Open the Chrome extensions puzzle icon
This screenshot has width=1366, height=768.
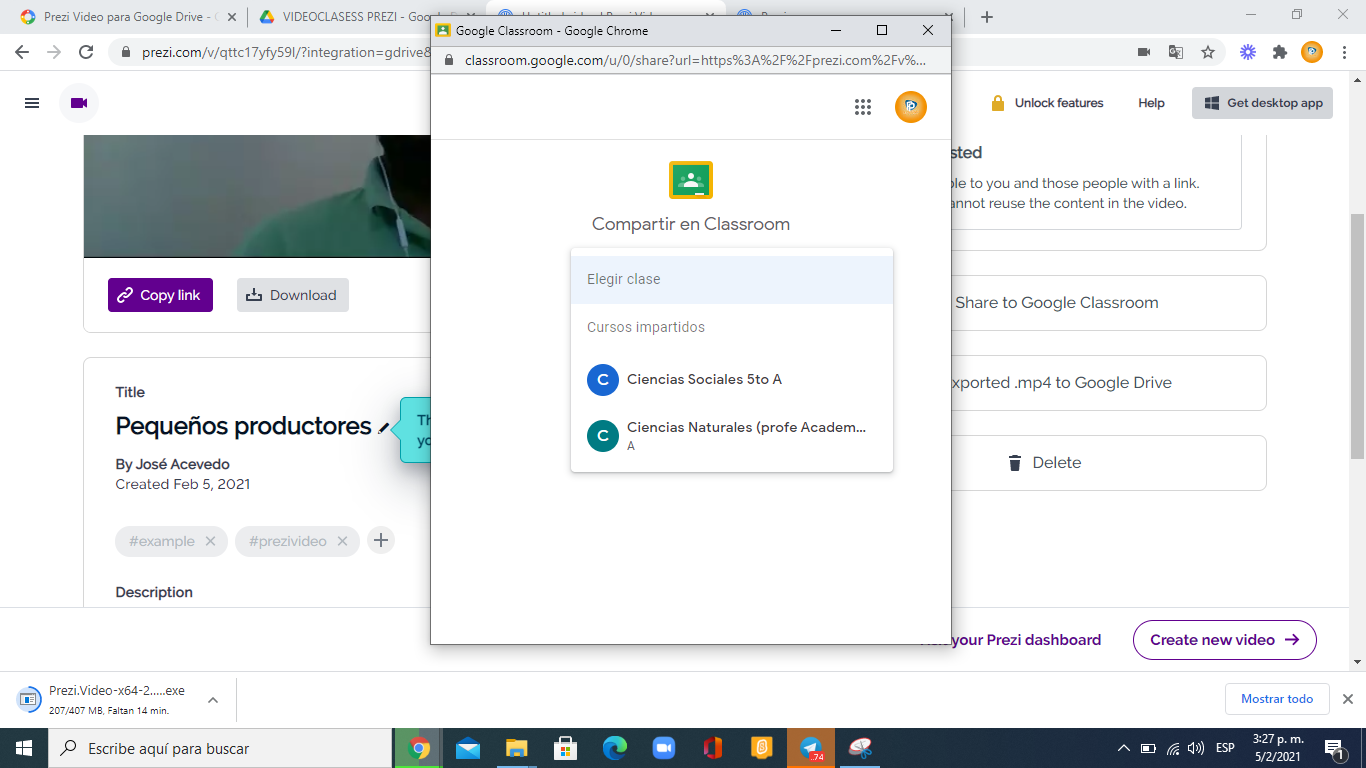(1280, 52)
